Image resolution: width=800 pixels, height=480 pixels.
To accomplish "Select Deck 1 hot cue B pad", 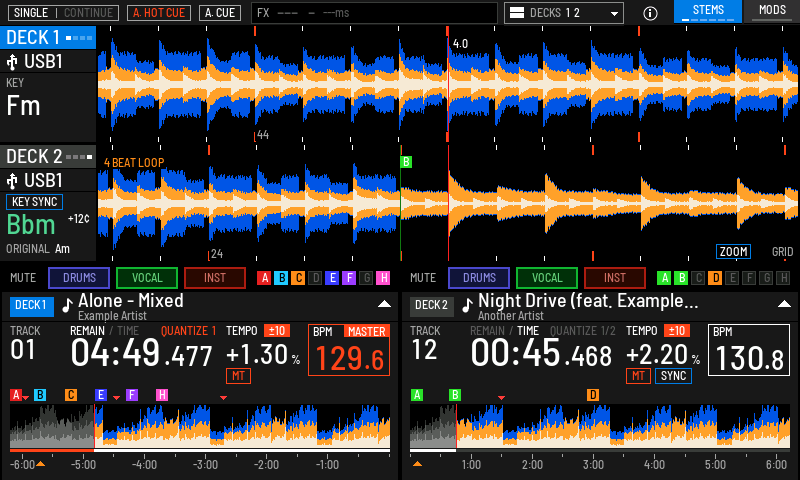I will pyautogui.click(x=281, y=278).
